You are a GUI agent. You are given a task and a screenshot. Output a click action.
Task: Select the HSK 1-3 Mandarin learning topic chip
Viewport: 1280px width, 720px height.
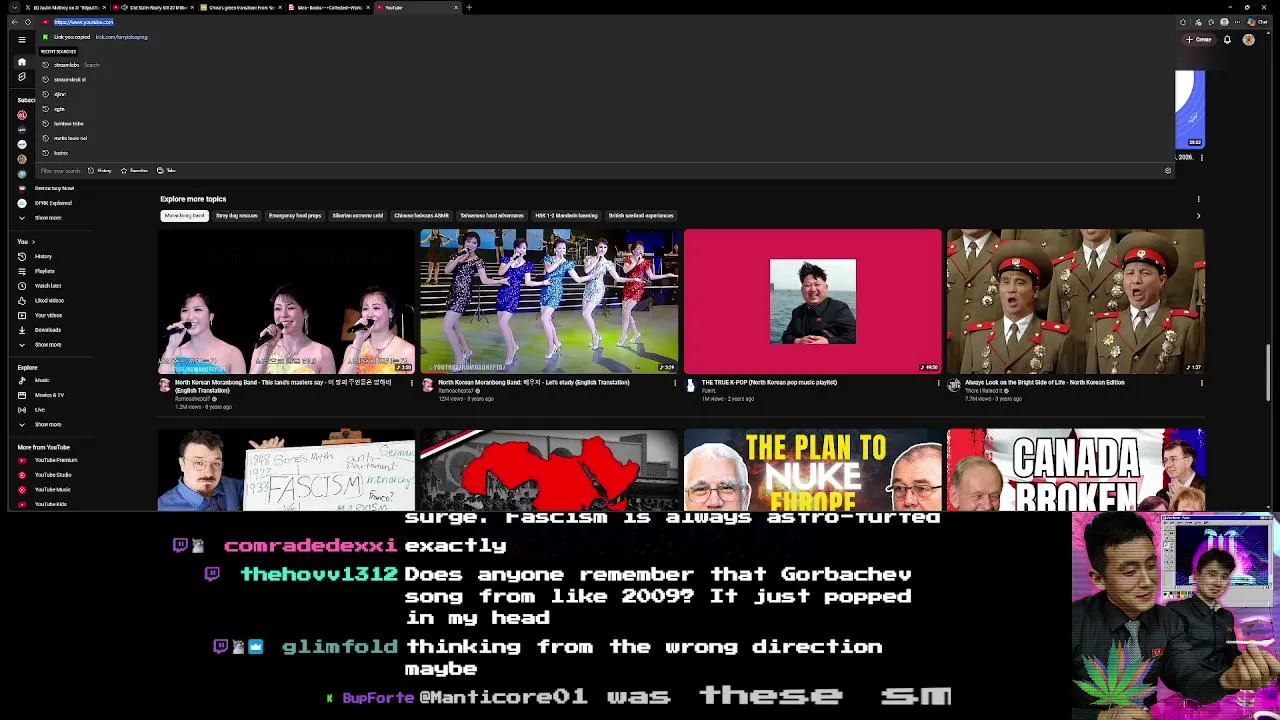[x=566, y=216]
